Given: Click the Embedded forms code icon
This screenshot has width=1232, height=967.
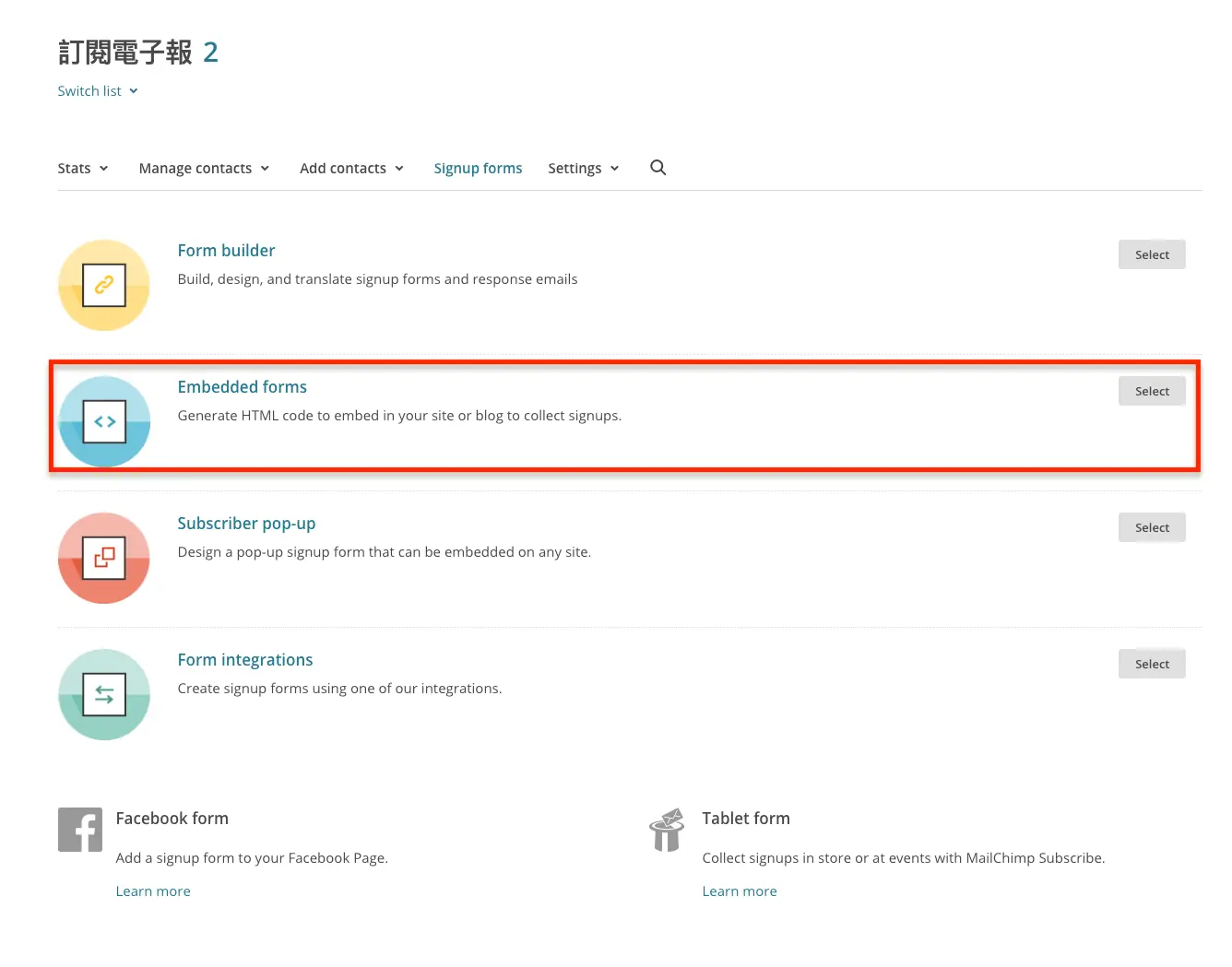Looking at the screenshot, I should tap(104, 421).
